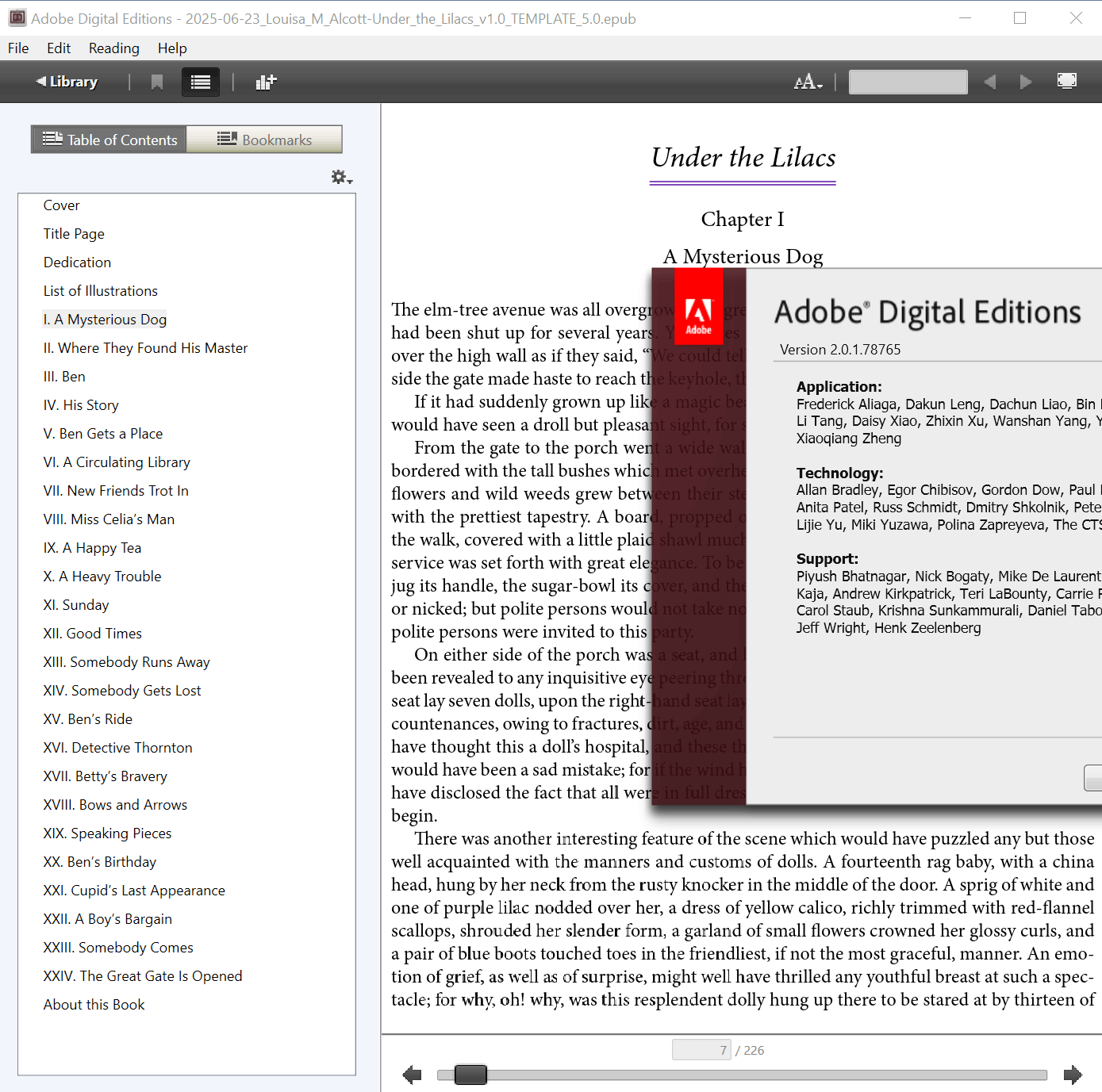Open the Reading menu
The height and width of the screenshot is (1092, 1102).
[114, 48]
